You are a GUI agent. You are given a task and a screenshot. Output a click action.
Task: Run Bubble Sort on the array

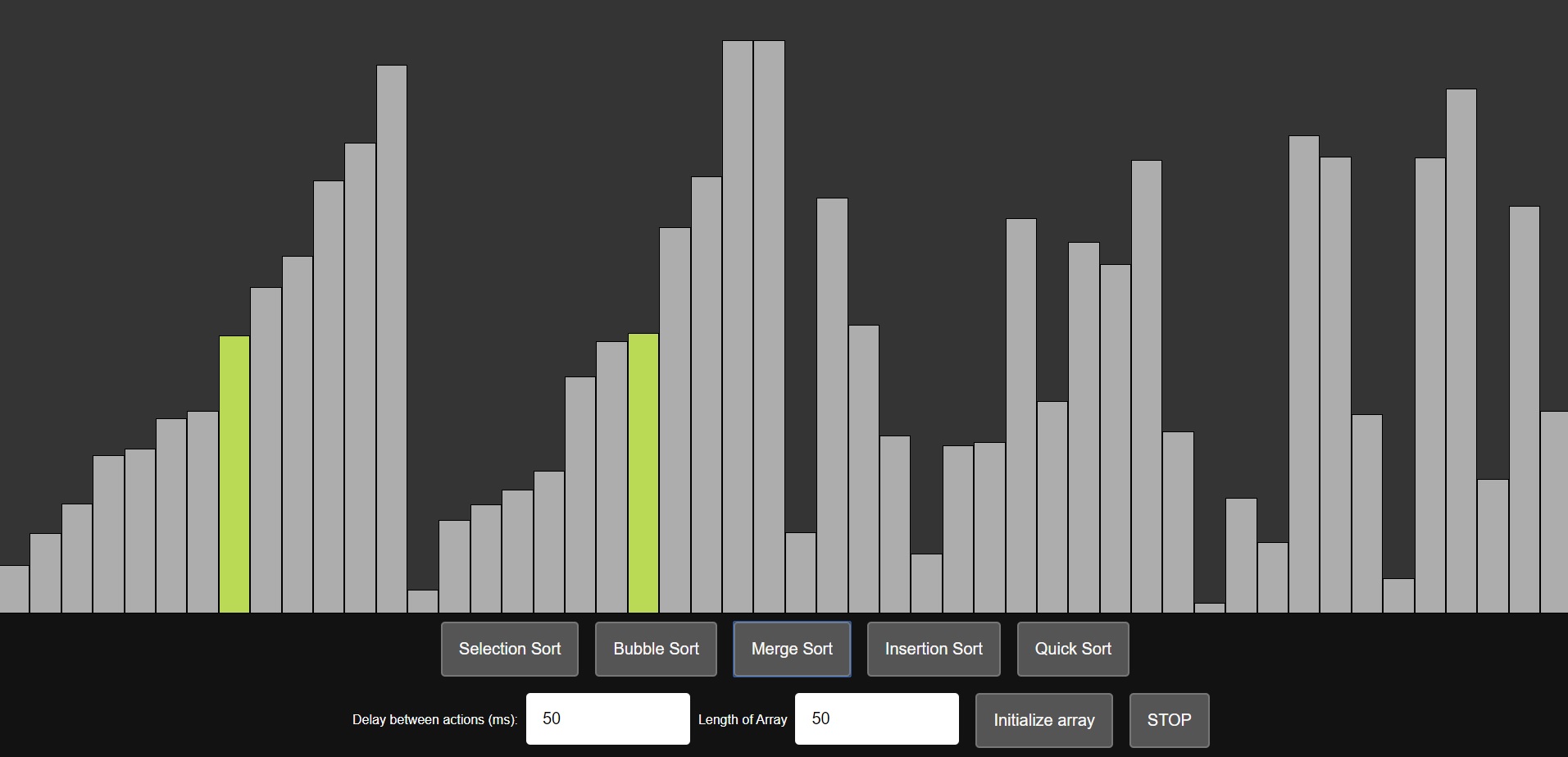click(656, 649)
